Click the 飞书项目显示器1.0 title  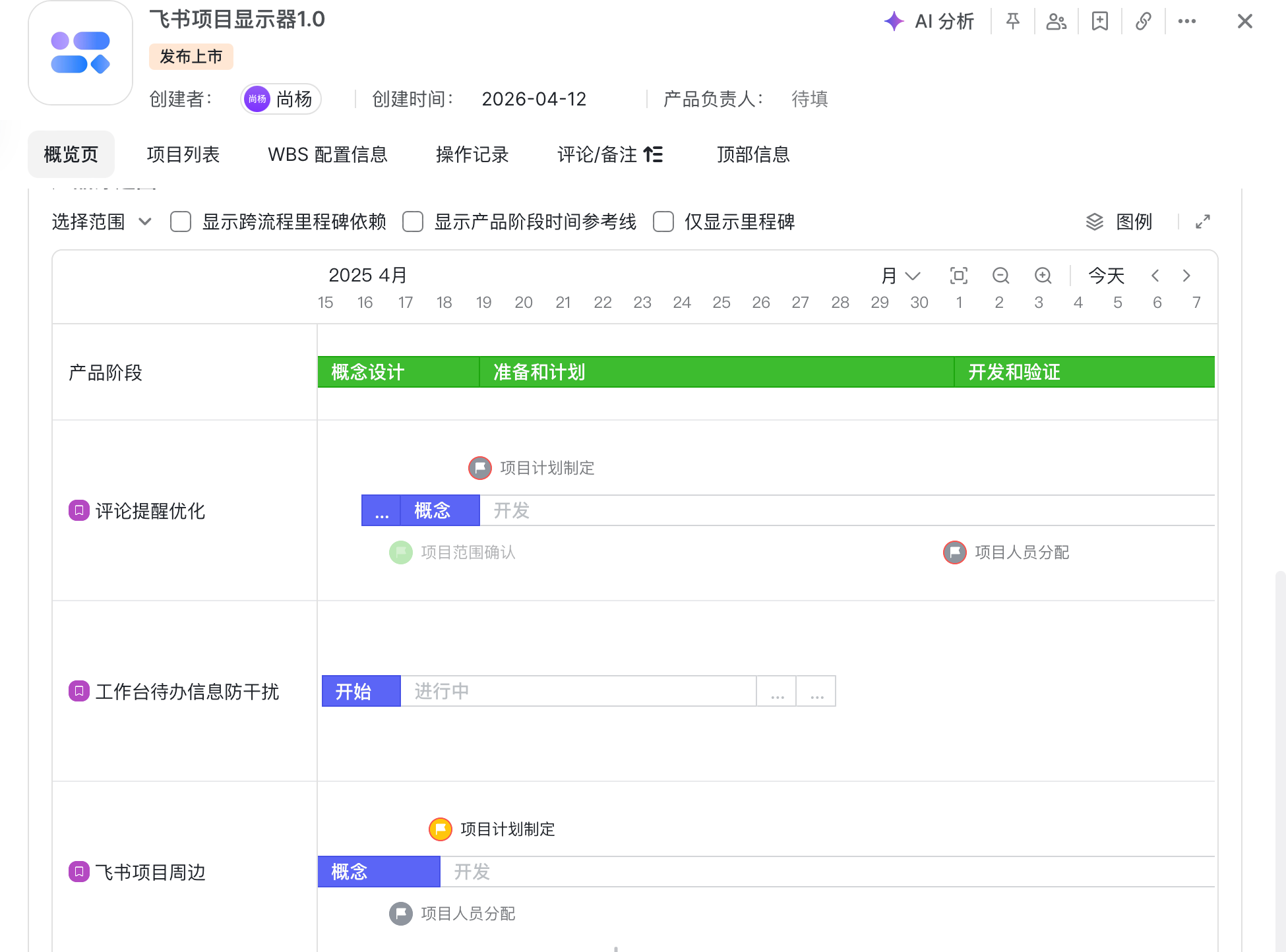pyautogui.click(x=237, y=19)
